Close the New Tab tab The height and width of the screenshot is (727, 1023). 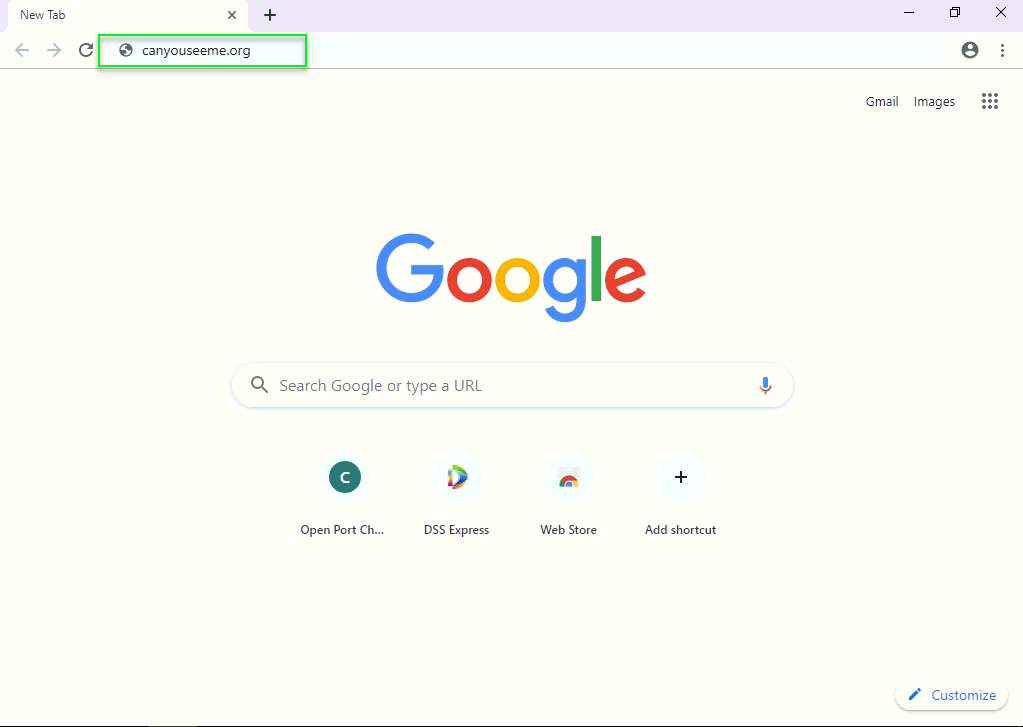(232, 15)
